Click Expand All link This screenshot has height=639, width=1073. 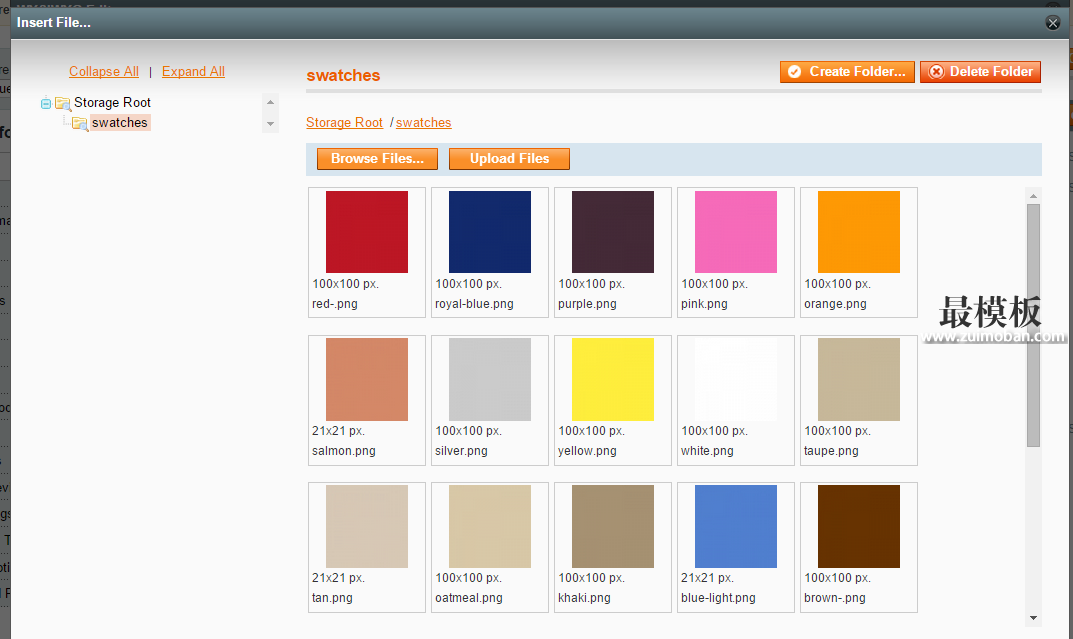point(193,72)
